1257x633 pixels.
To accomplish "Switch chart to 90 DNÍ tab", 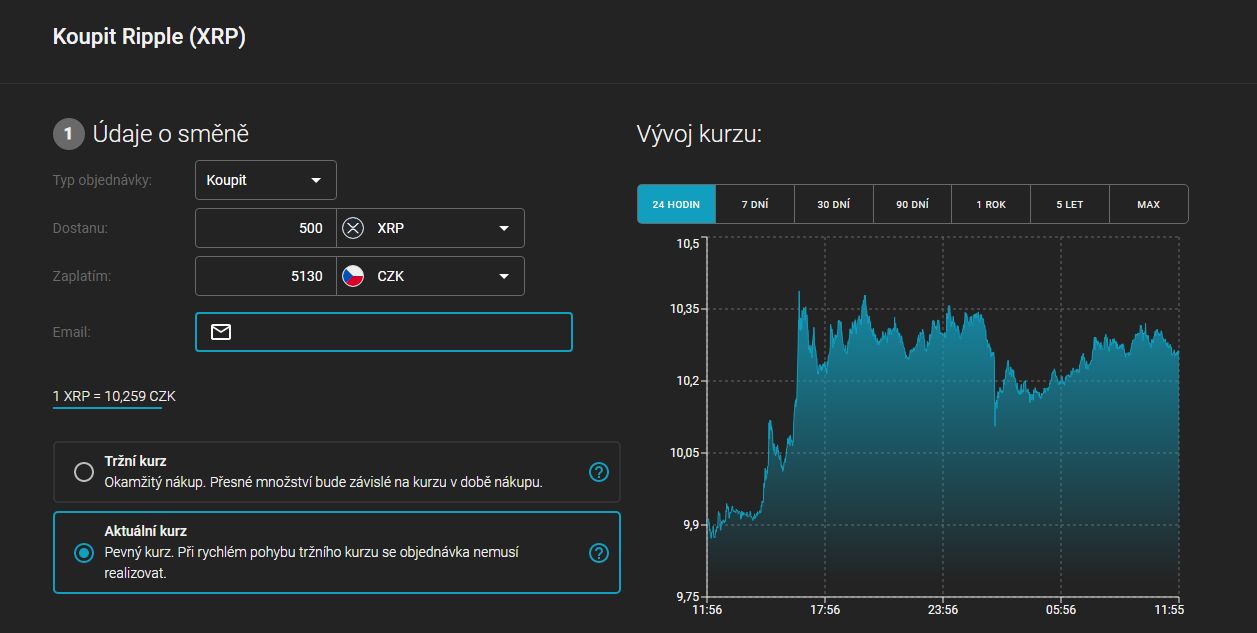I will coord(912,204).
